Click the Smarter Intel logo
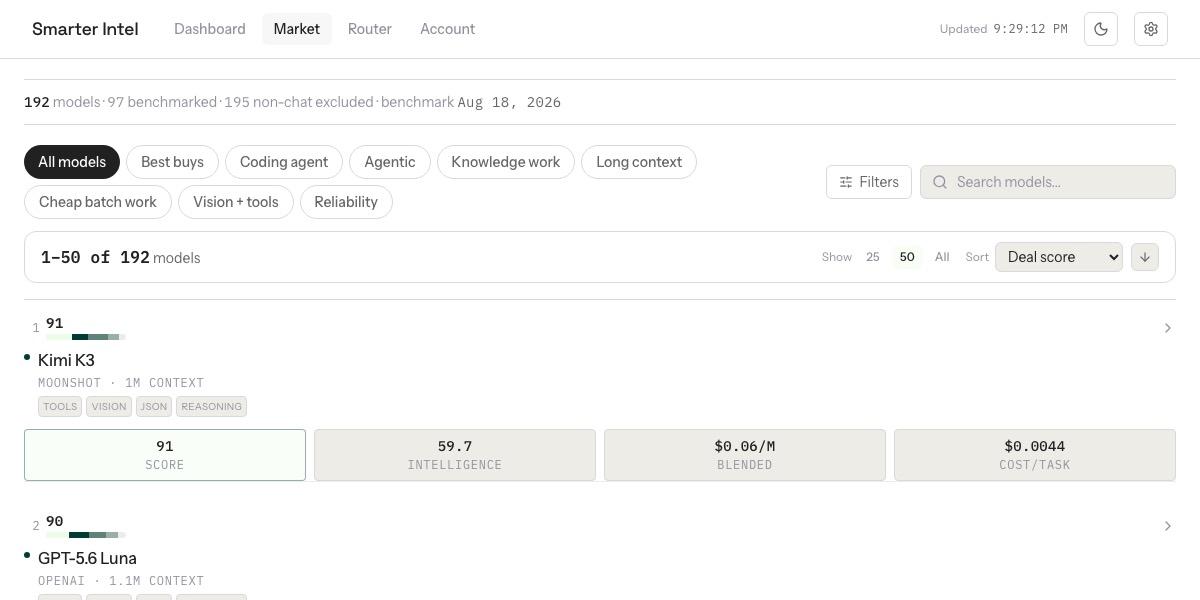The image size is (1200, 600). click(x=85, y=29)
